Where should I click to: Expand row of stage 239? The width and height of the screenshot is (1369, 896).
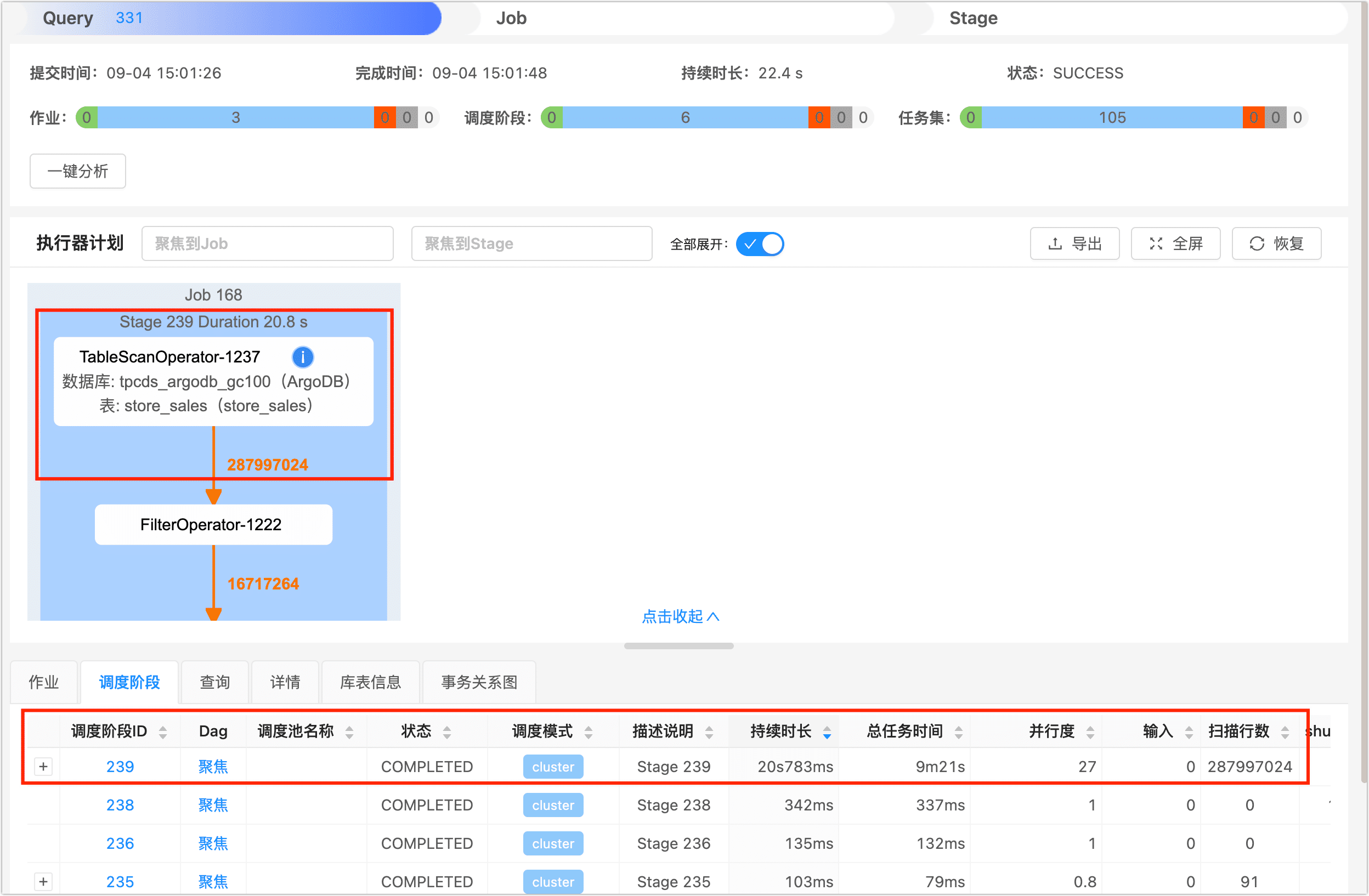(43, 767)
